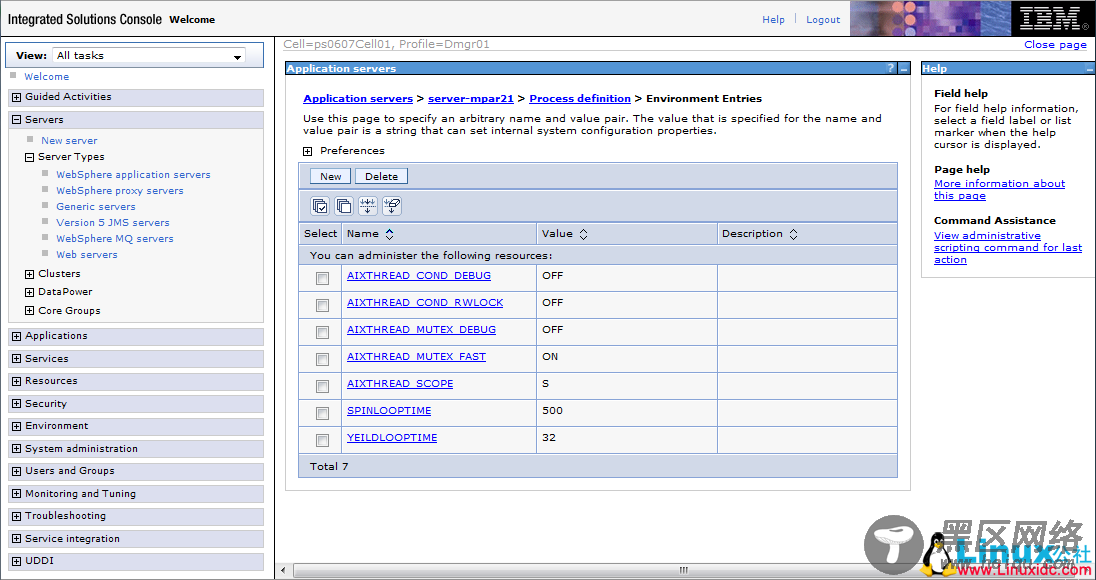
Task: Click the Deselect All icon in table toolbar
Action: coord(344,205)
